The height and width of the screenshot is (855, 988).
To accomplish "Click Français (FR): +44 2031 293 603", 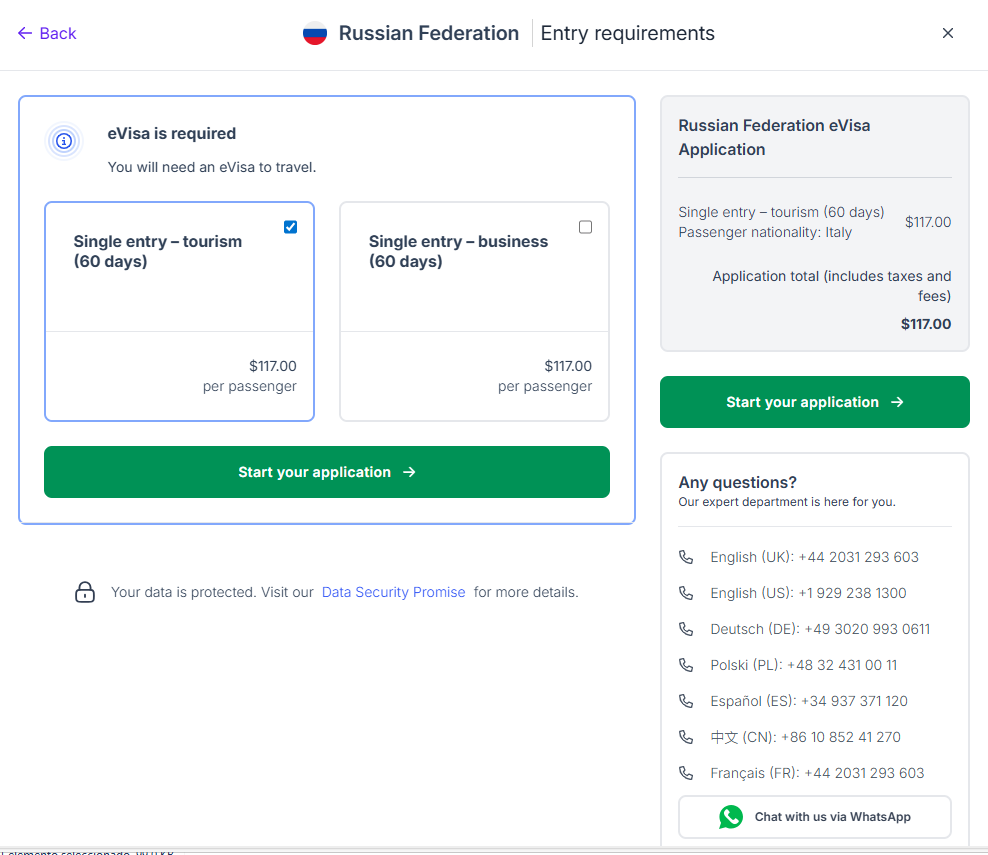I will point(817,772).
